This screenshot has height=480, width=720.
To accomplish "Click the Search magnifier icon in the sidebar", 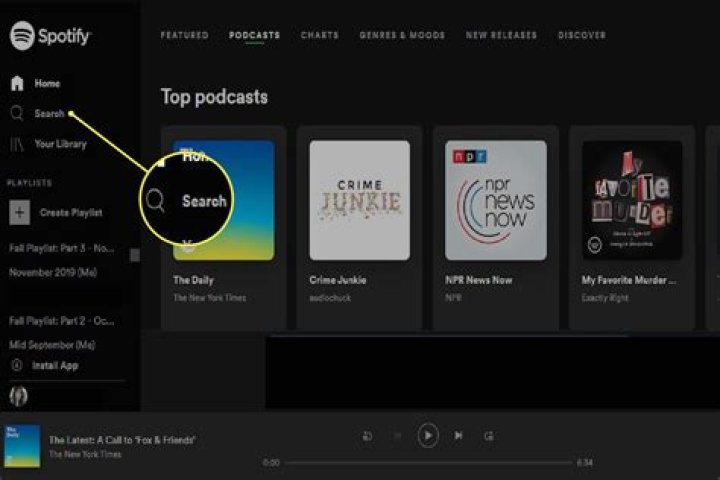I will (x=17, y=114).
